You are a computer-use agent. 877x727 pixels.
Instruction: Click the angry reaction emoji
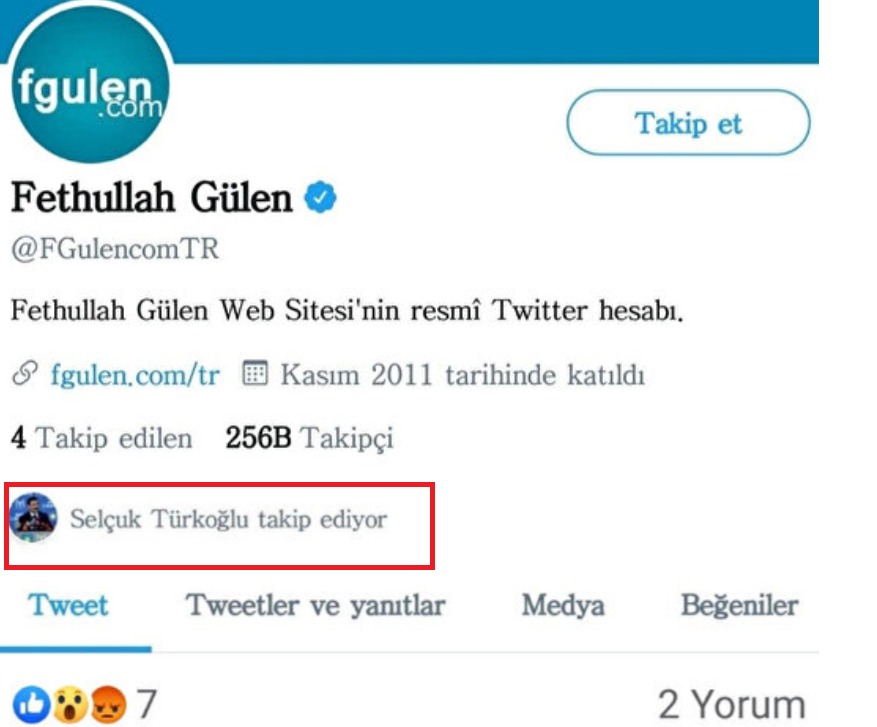click(107, 705)
